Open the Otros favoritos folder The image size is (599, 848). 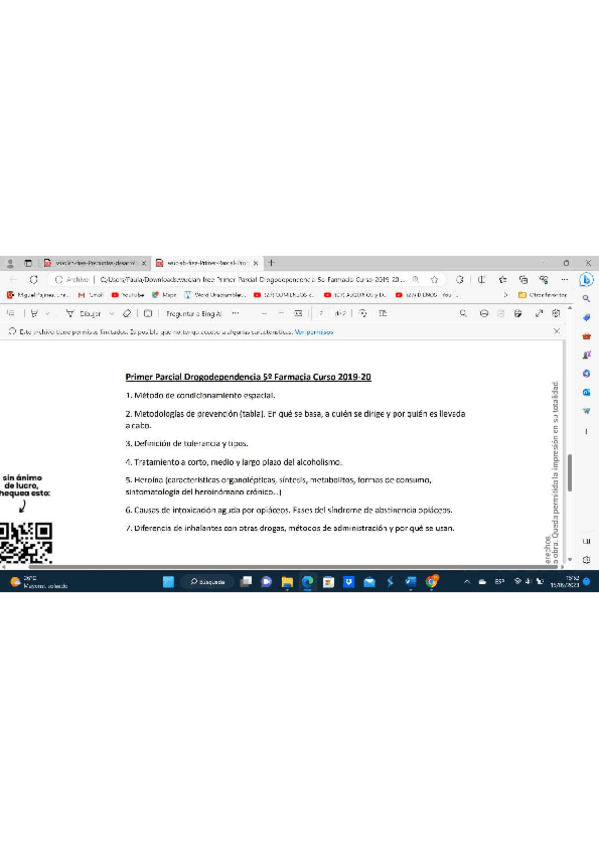[543, 295]
